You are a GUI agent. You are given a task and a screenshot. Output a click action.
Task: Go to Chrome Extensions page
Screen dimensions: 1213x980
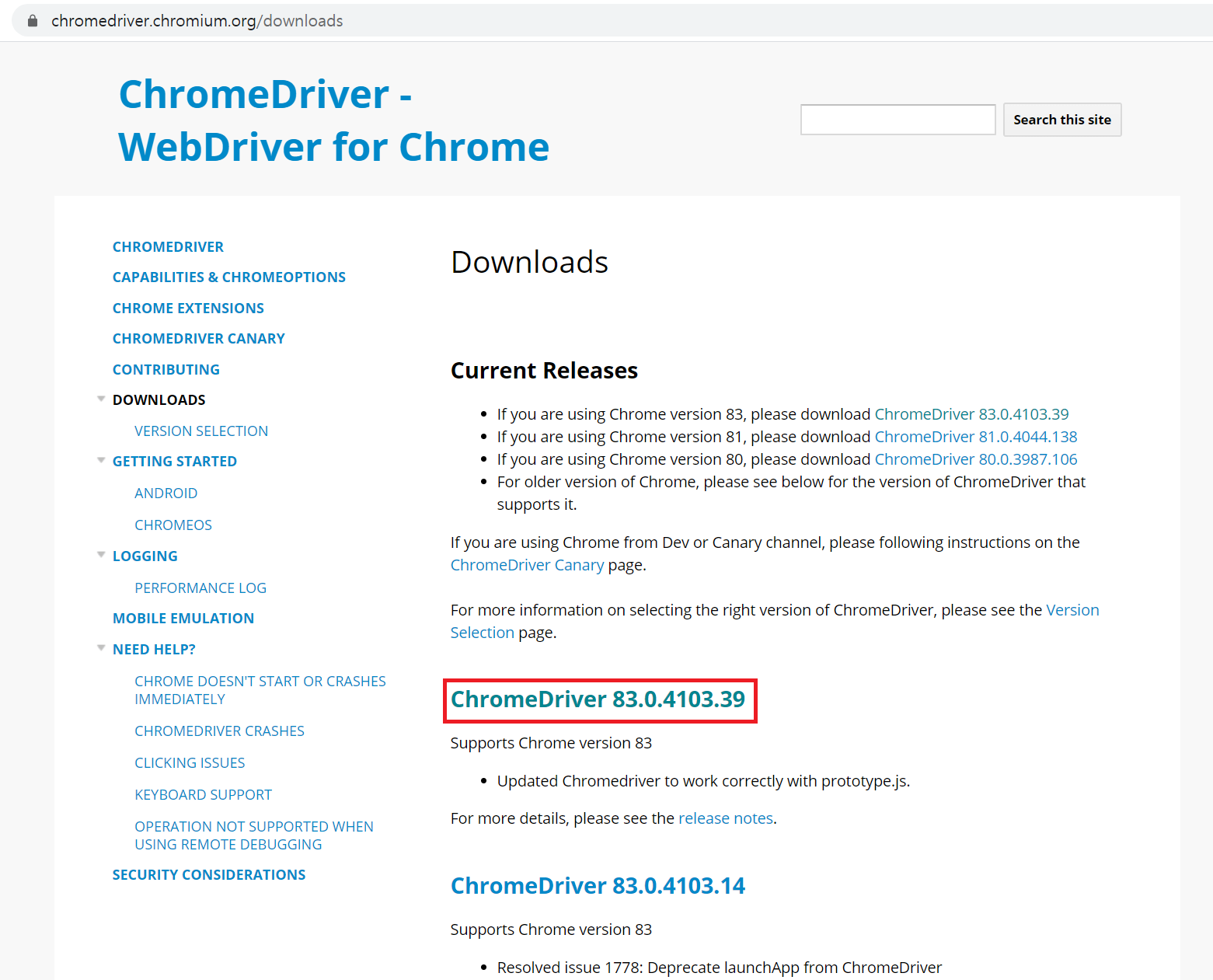click(x=188, y=309)
